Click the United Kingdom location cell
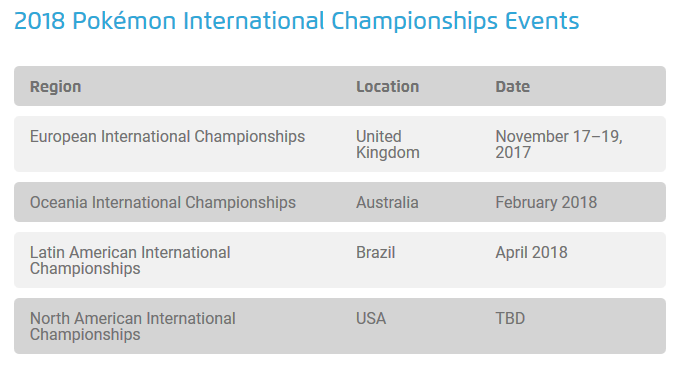 tap(388, 144)
